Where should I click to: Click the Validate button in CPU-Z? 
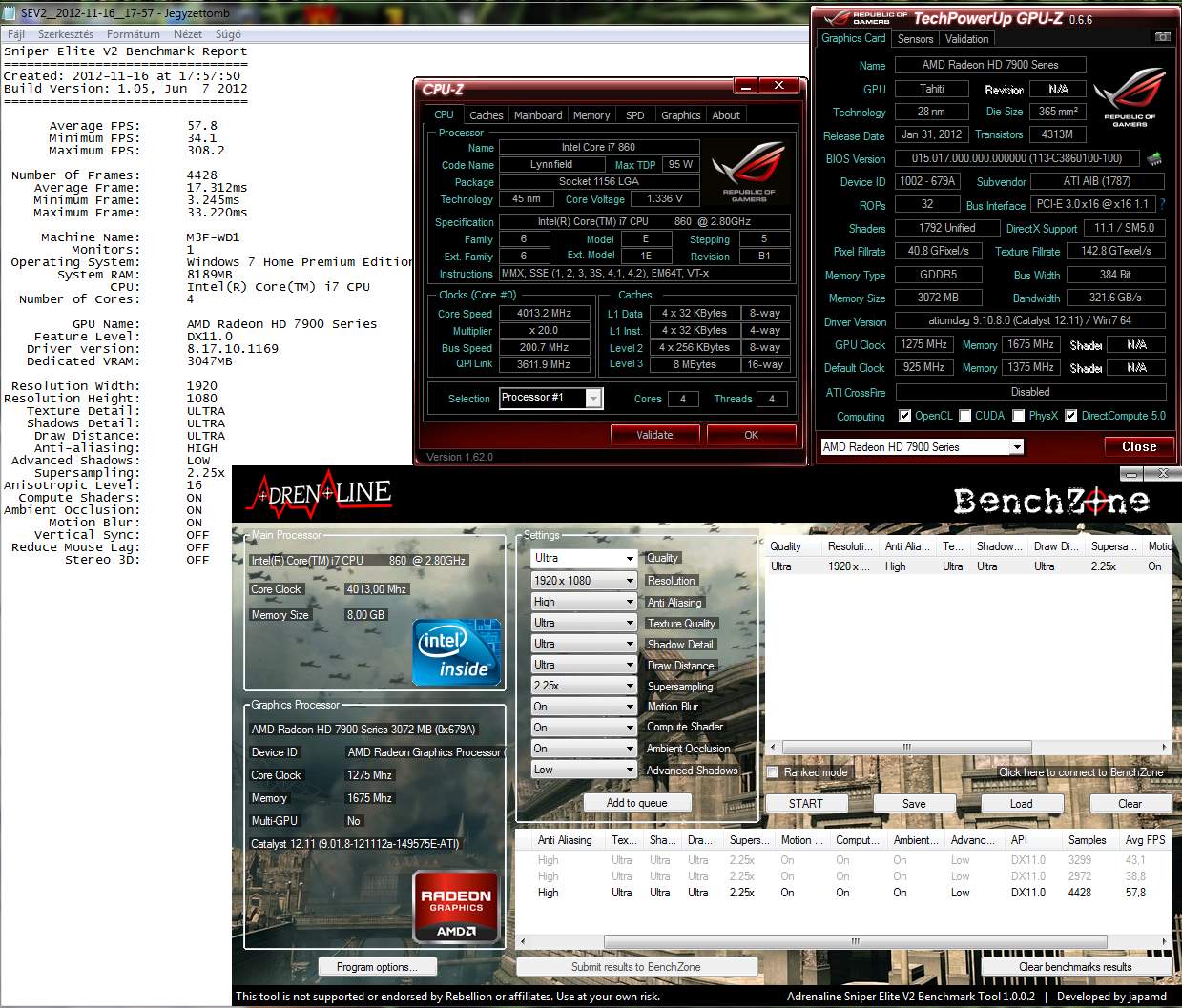tap(654, 435)
